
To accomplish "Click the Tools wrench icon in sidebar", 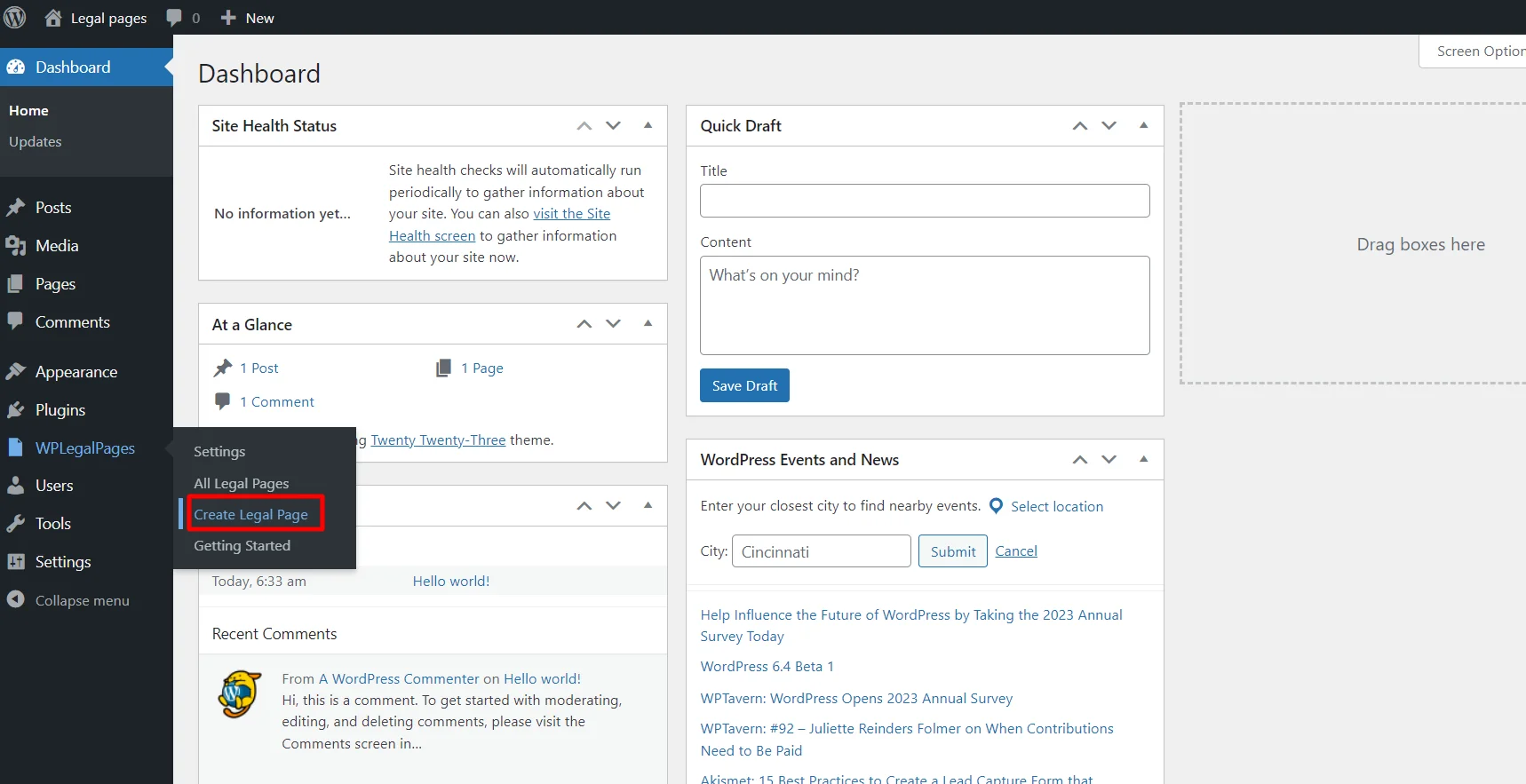I will [x=15, y=524].
